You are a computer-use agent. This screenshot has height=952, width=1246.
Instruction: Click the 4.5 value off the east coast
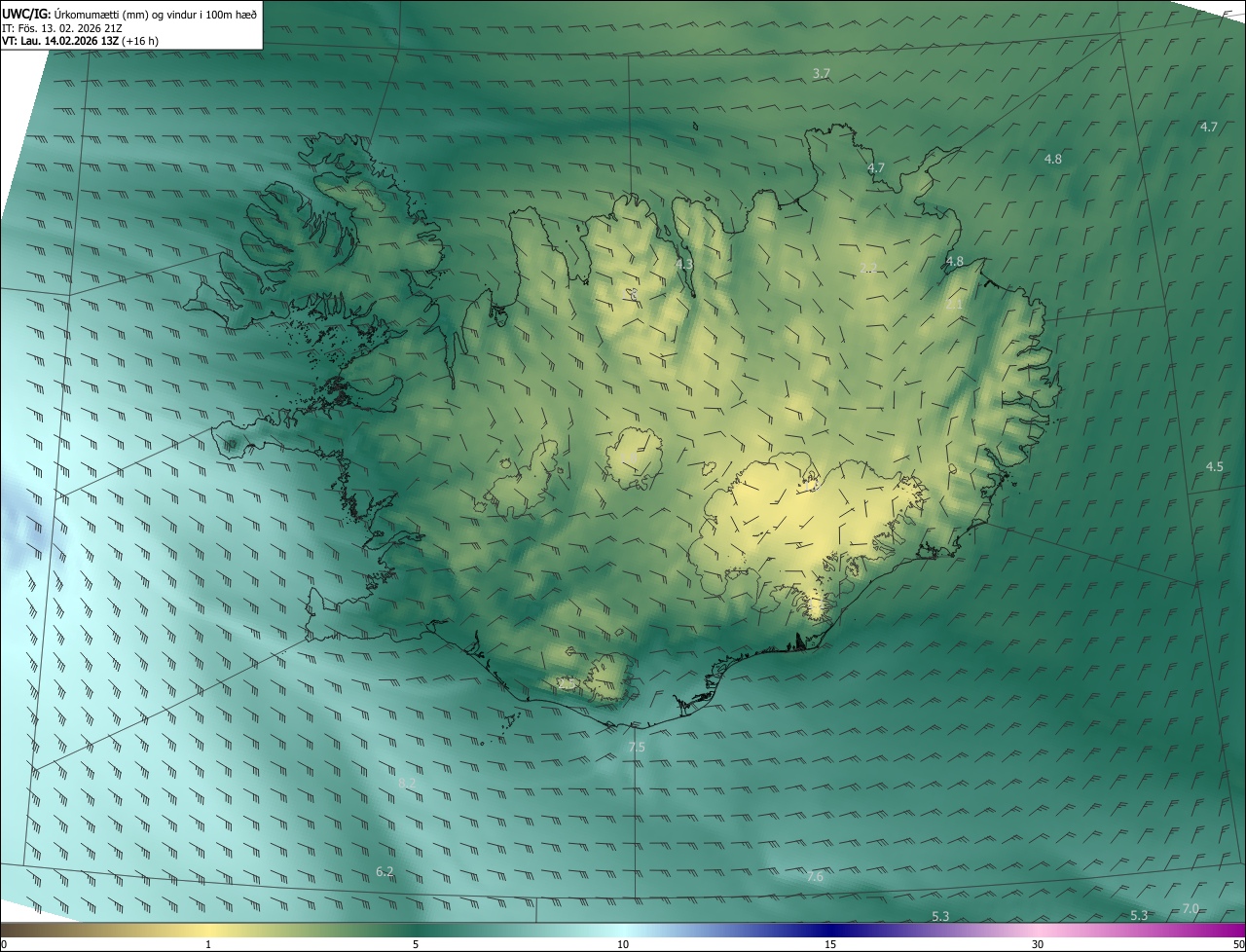coord(1214,467)
